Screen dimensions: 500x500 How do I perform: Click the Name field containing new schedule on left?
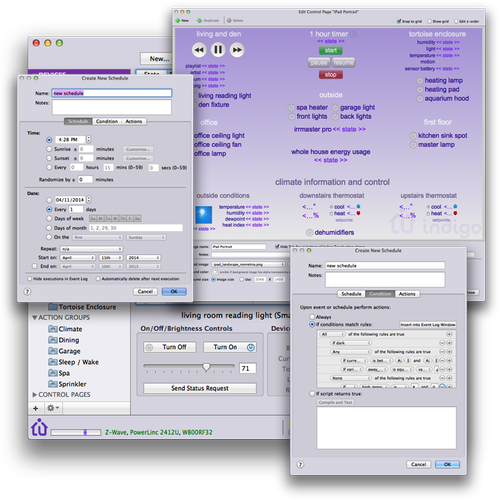[x=112, y=93]
